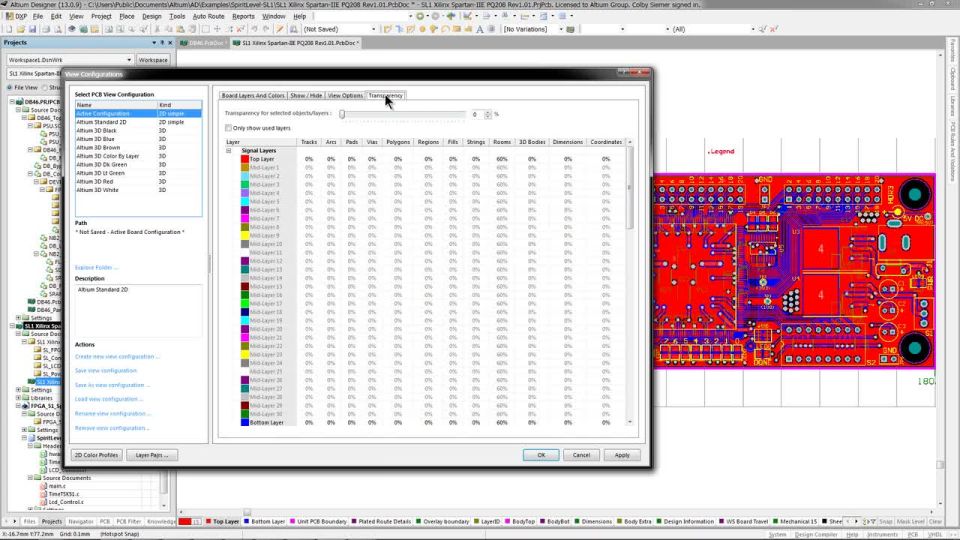Click the Move Selection crosshair icon
This screenshot has width=960, height=540.
click(217, 29)
